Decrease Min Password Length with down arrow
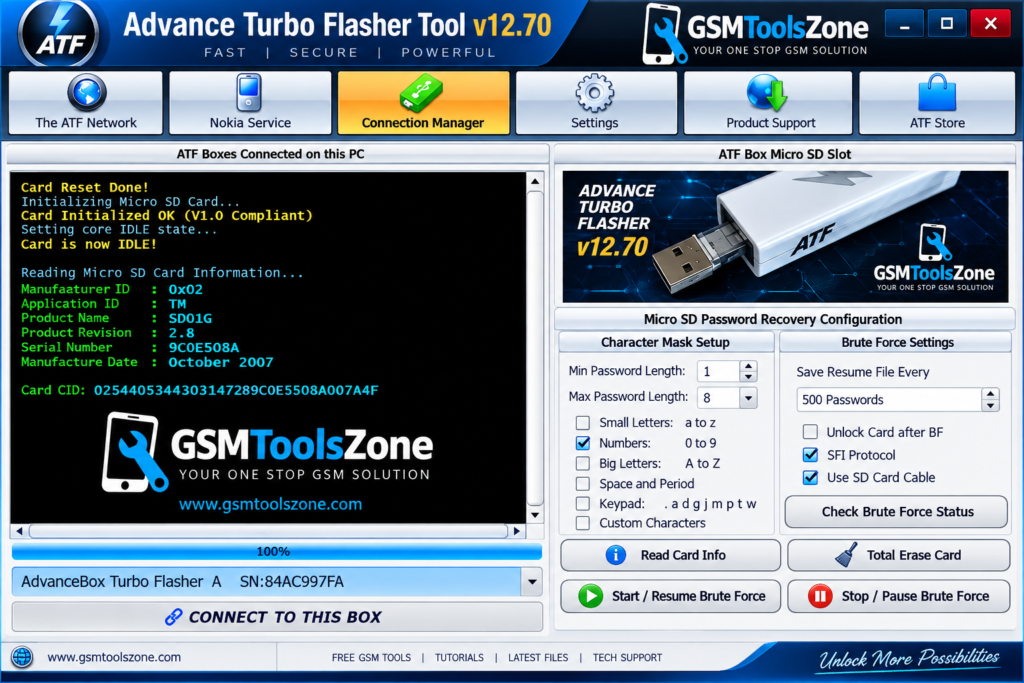1024x683 pixels. pyautogui.click(x=748, y=377)
